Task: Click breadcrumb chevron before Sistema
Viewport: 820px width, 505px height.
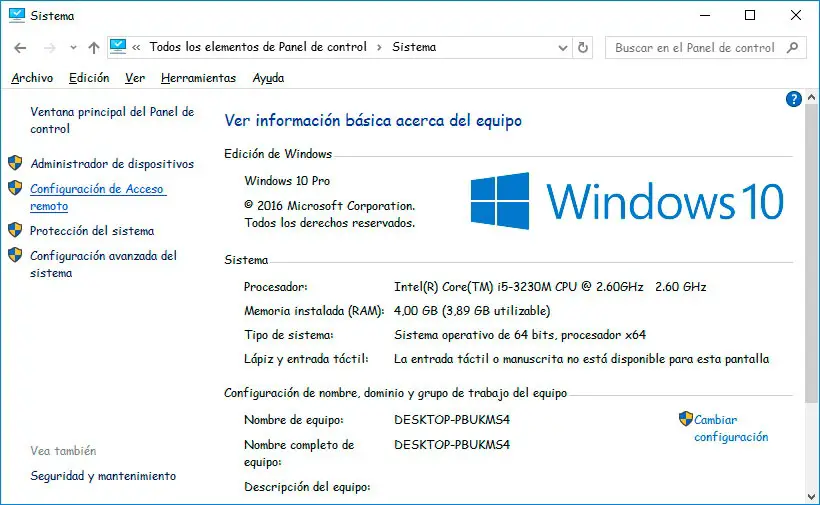Action: [x=380, y=48]
